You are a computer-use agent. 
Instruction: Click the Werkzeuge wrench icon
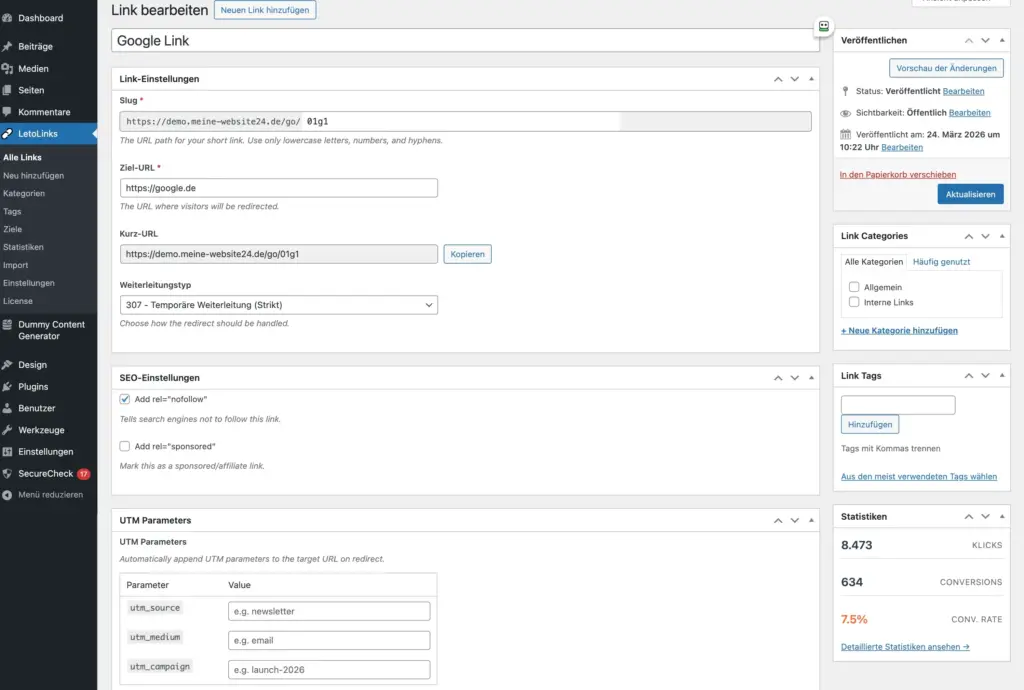point(7,430)
